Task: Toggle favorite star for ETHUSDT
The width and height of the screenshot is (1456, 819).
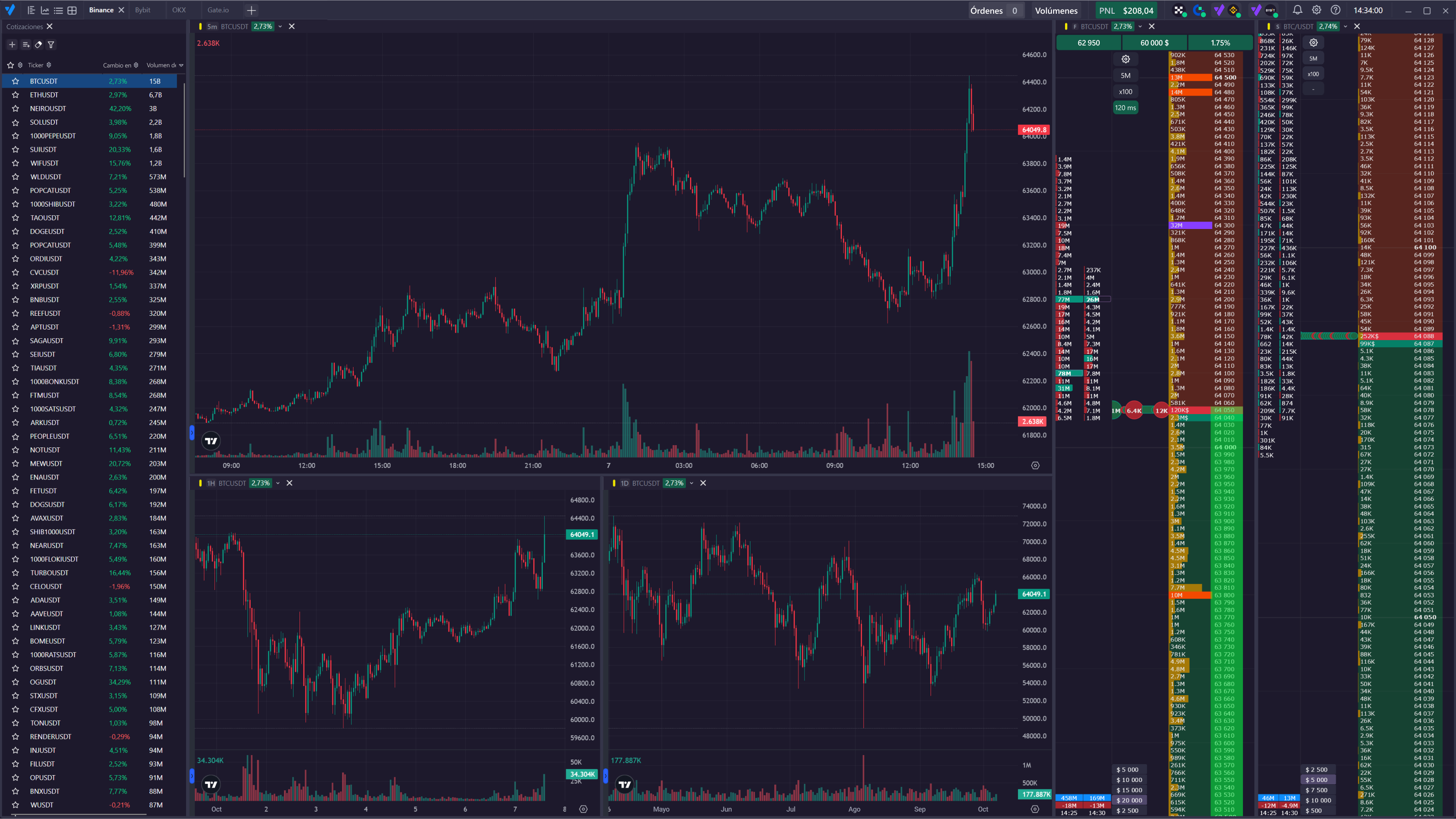Action: pyautogui.click(x=15, y=95)
